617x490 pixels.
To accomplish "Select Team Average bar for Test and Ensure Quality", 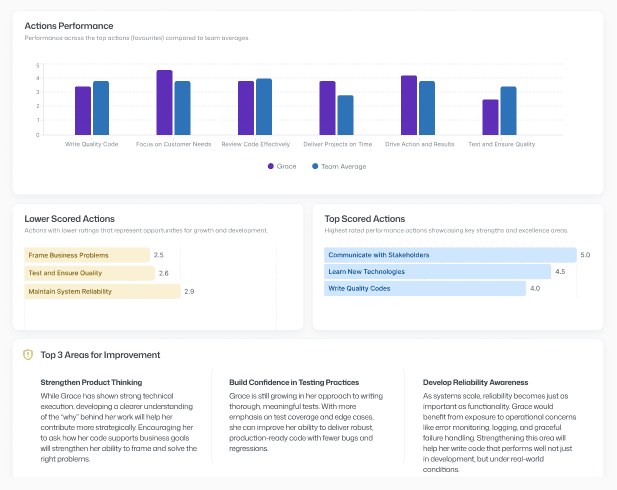I will (x=508, y=111).
